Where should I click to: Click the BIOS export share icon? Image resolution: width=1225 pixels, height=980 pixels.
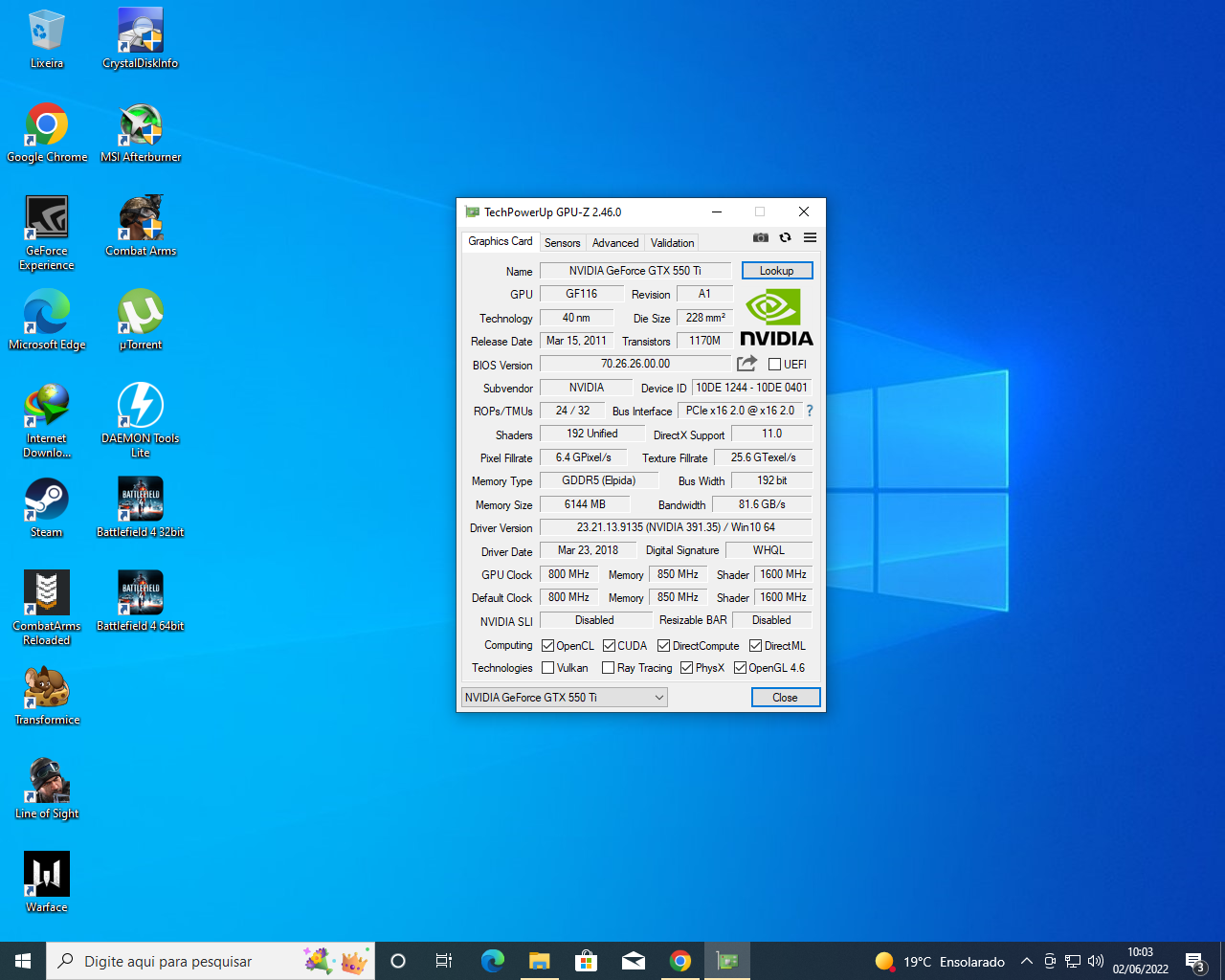coord(746,364)
